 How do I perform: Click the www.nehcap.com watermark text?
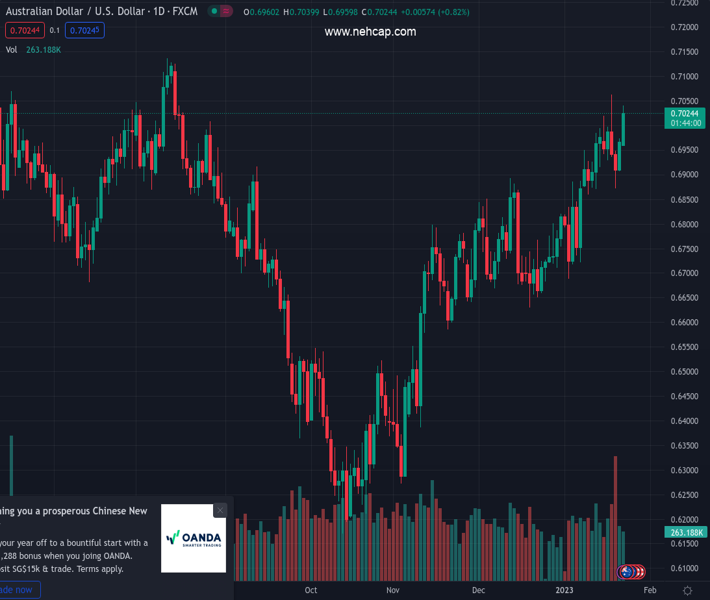click(x=370, y=32)
